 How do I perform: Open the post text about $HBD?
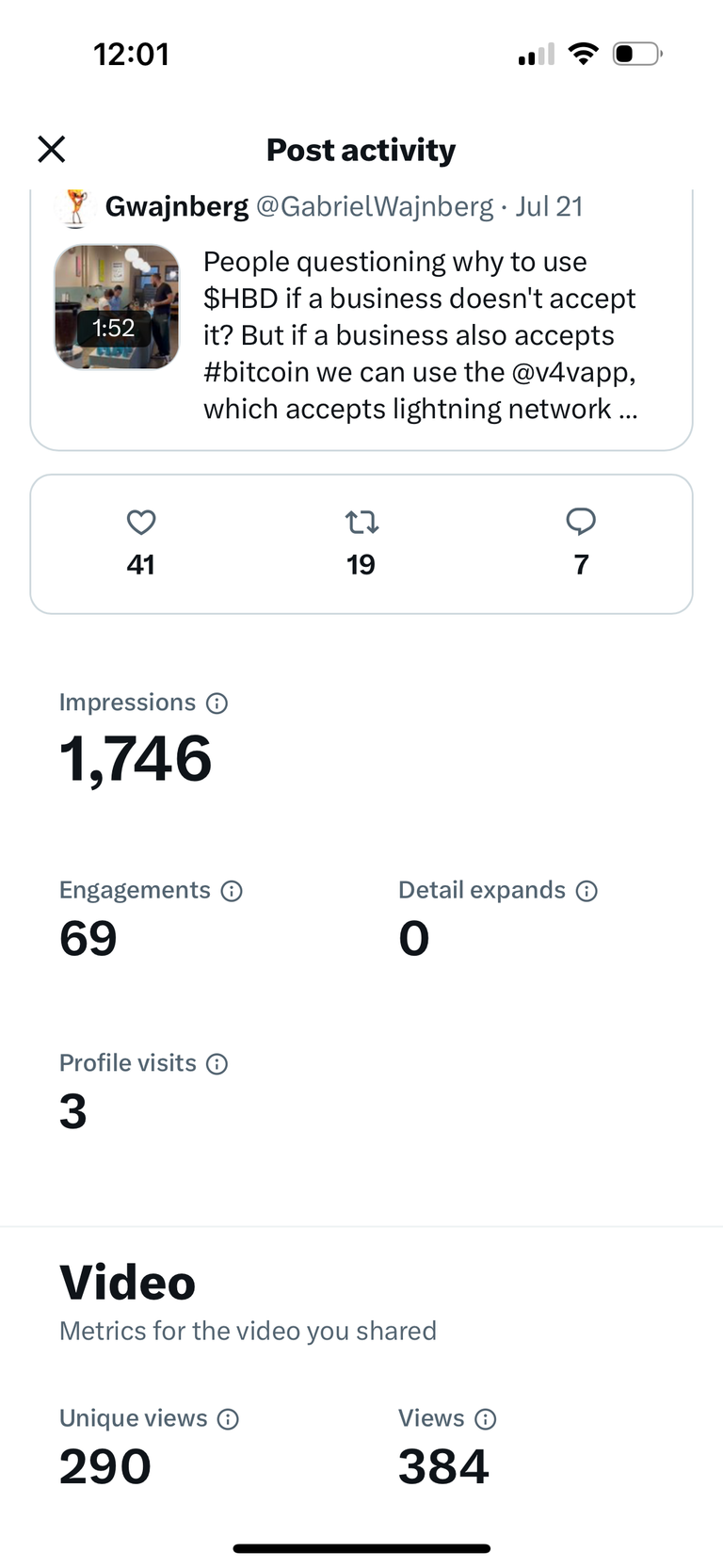pyautogui.click(x=421, y=335)
